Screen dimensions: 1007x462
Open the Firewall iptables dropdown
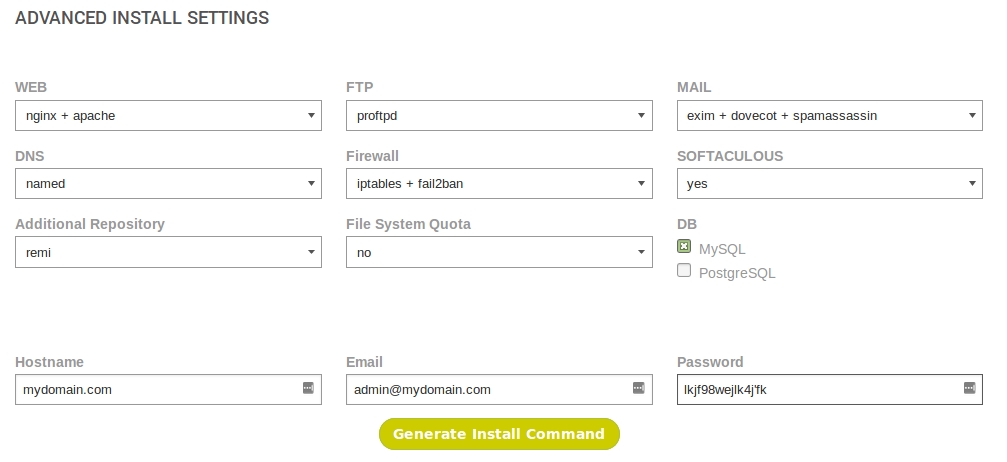click(x=499, y=184)
